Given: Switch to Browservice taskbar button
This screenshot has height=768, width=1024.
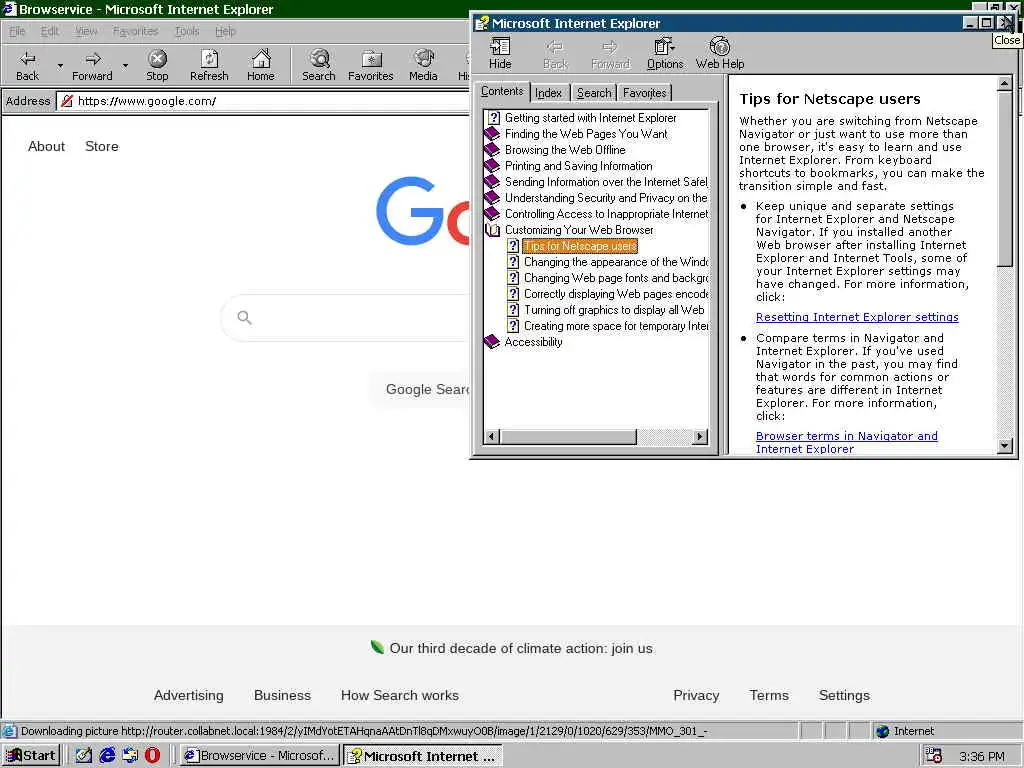Looking at the screenshot, I should 260,756.
